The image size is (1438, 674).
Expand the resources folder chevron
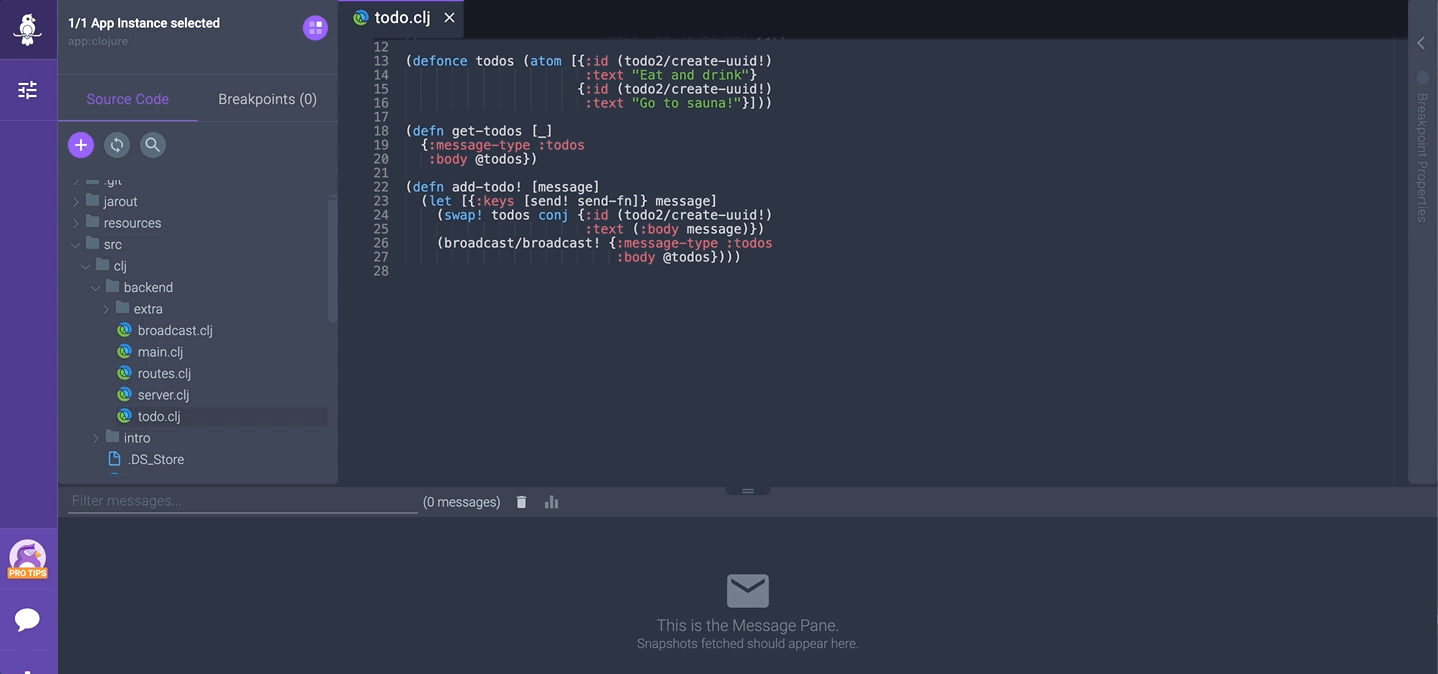[x=76, y=223]
